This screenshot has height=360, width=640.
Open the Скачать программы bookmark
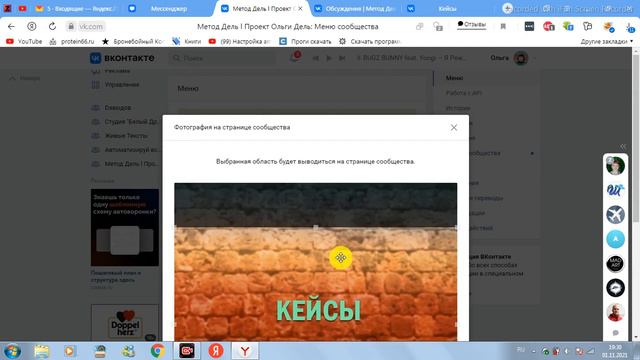click(370, 42)
